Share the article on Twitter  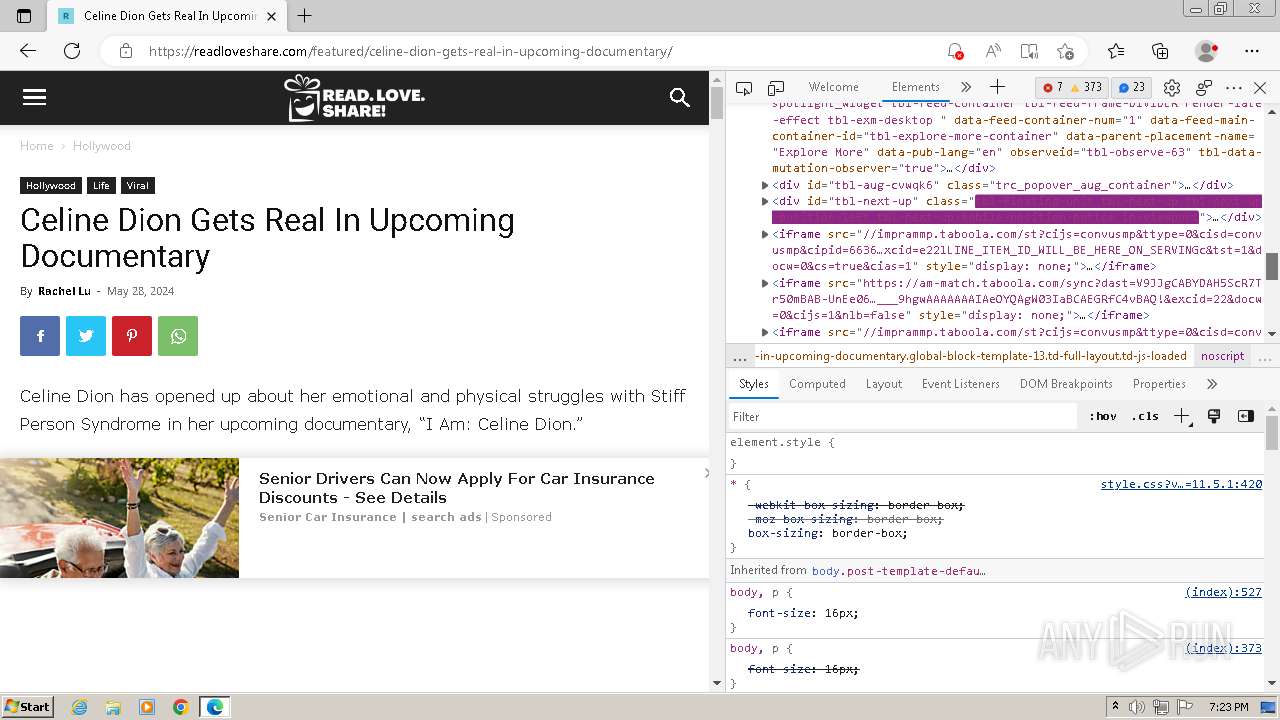point(86,336)
